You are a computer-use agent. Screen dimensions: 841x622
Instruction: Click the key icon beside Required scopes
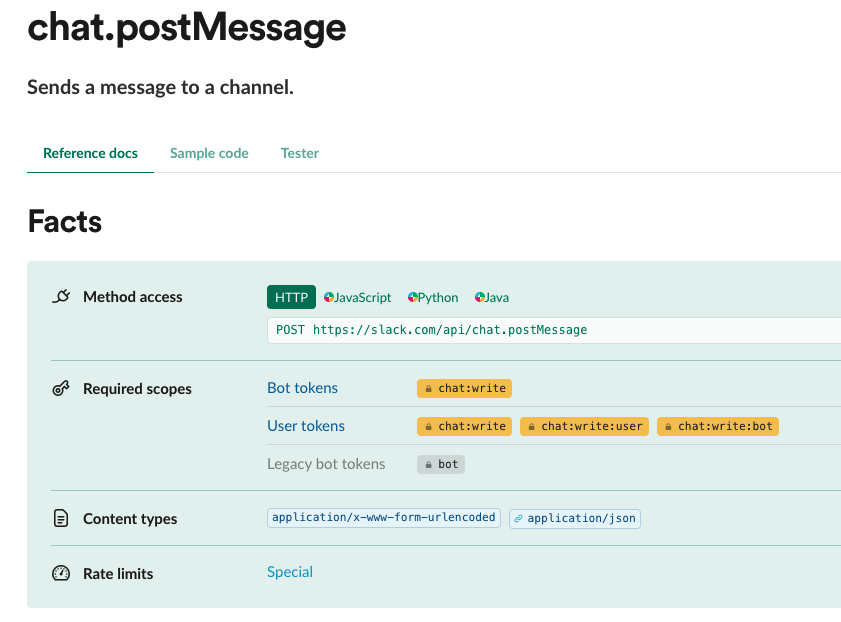(x=61, y=388)
